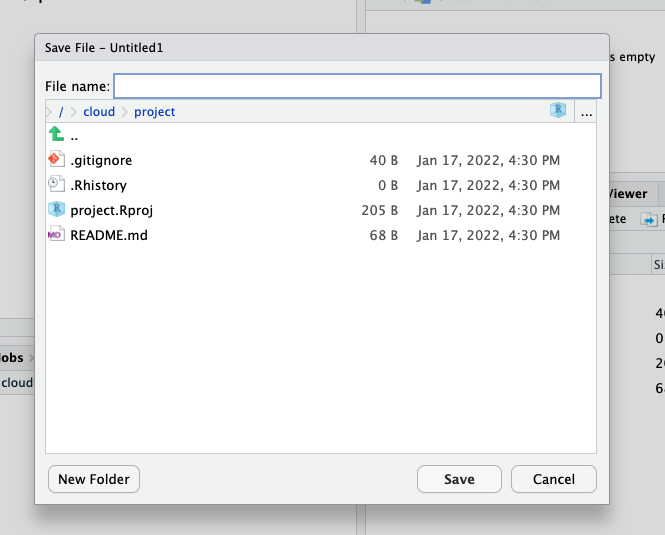Image resolution: width=665 pixels, height=535 pixels.
Task: Click the .Rhistory clock document icon
Action: click(56, 185)
